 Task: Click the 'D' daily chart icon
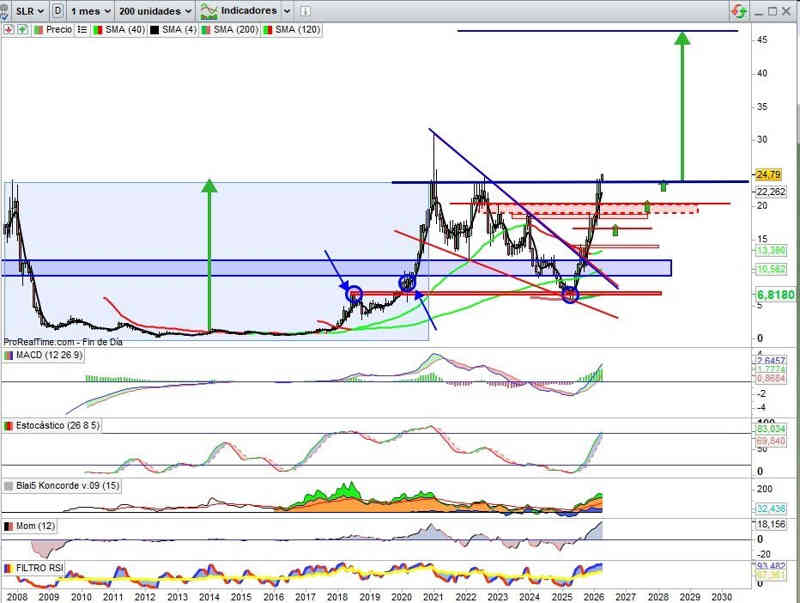pyautogui.click(x=59, y=10)
